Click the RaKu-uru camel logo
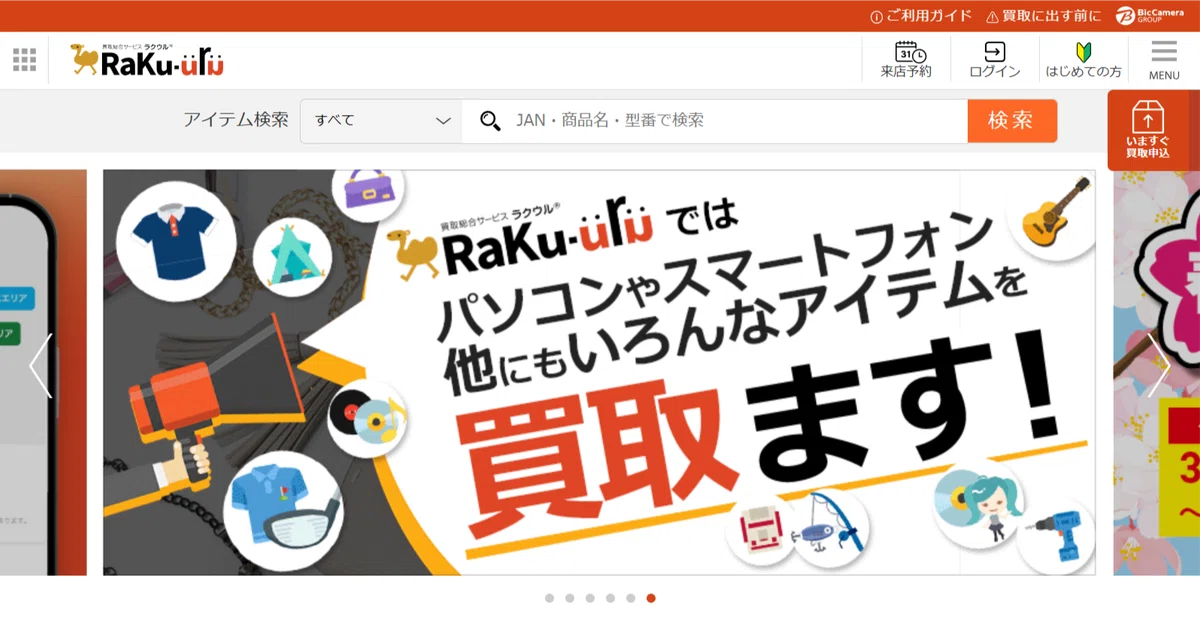Screen dimensions: 1200x628 [x=147, y=60]
